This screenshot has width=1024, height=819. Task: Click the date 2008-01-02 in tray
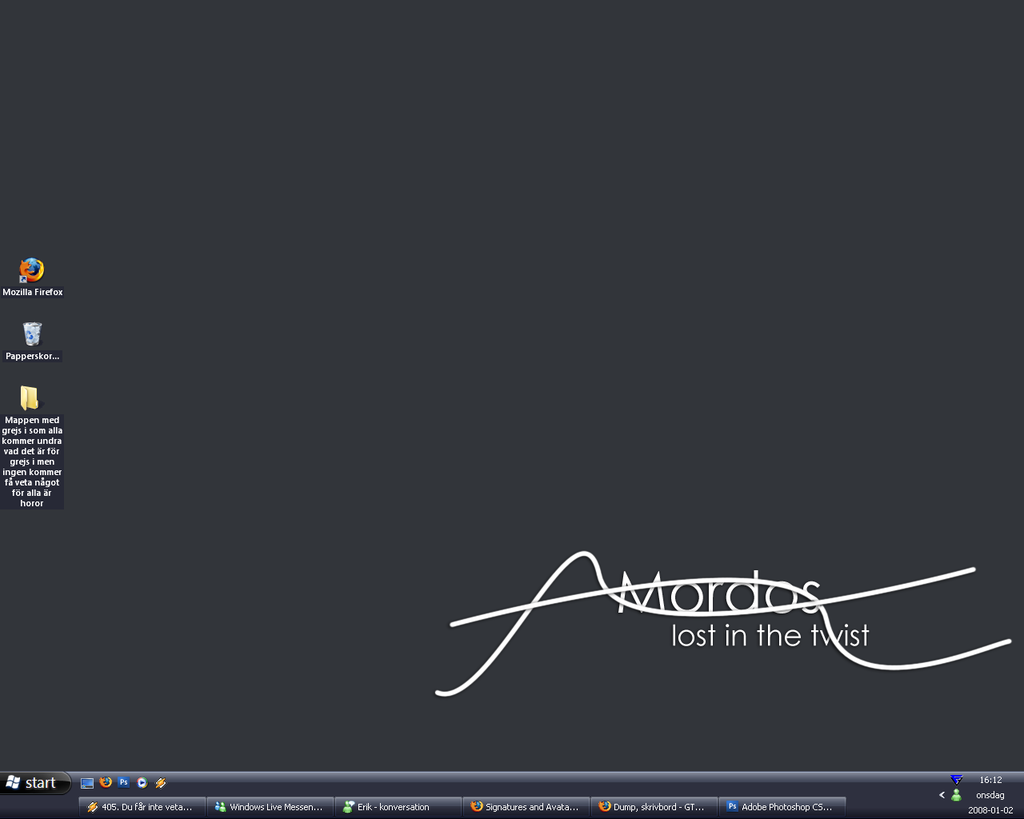[x=990, y=810]
